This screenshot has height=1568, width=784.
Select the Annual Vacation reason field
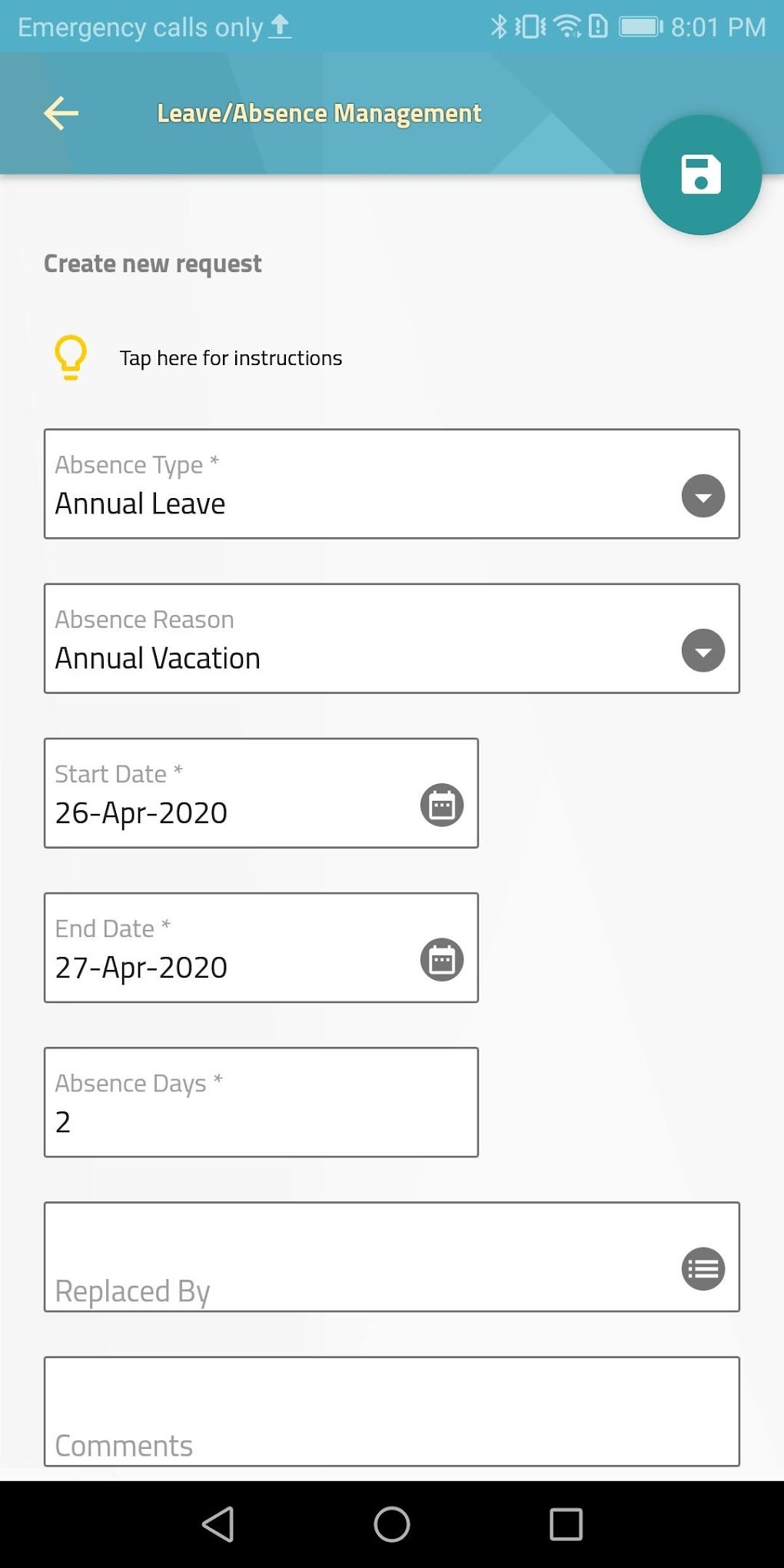point(346,640)
